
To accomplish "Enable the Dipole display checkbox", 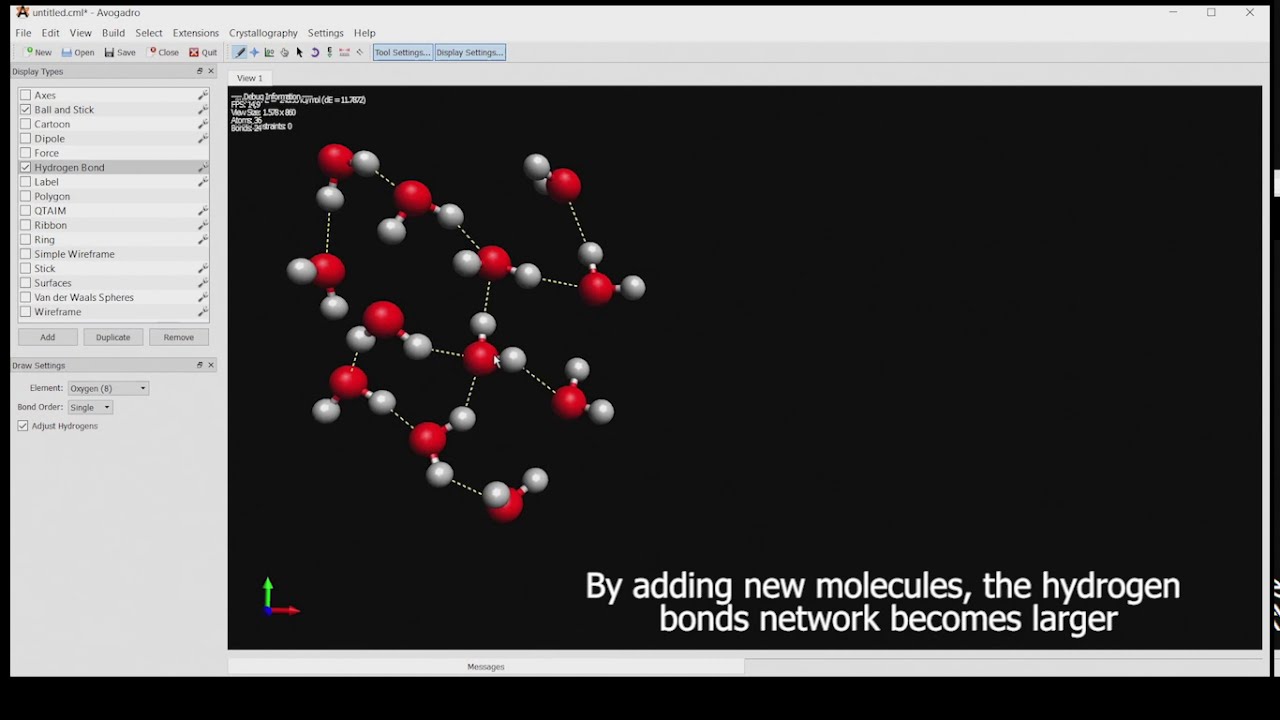I will 26,139.
